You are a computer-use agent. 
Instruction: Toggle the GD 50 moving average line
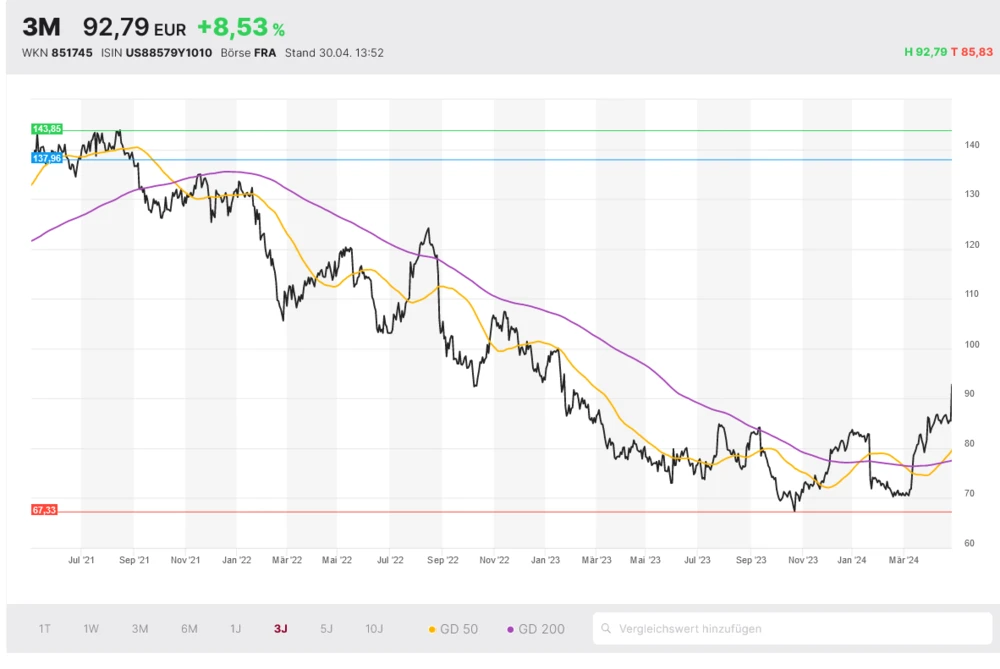pos(459,629)
